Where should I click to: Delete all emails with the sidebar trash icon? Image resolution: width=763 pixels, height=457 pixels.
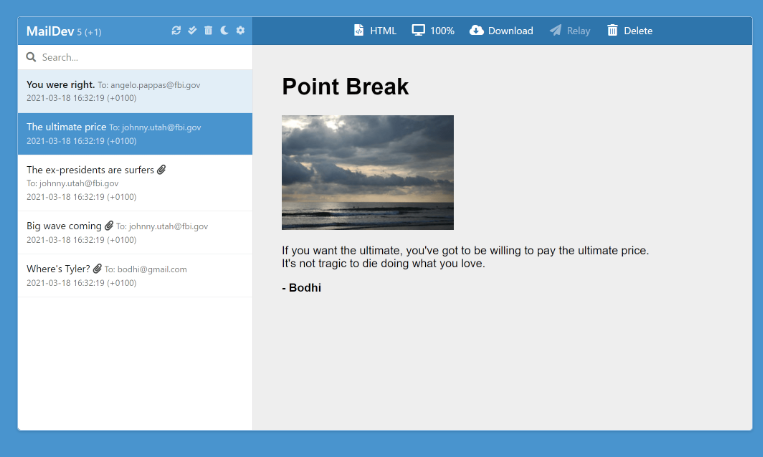(x=208, y=31)
